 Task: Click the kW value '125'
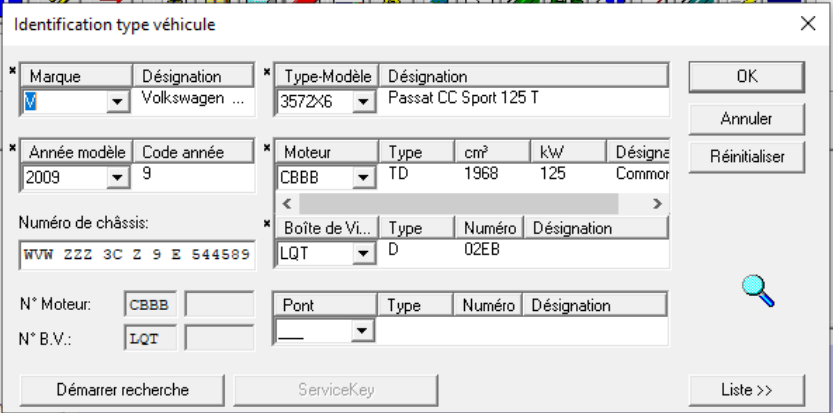coord(552,174)
